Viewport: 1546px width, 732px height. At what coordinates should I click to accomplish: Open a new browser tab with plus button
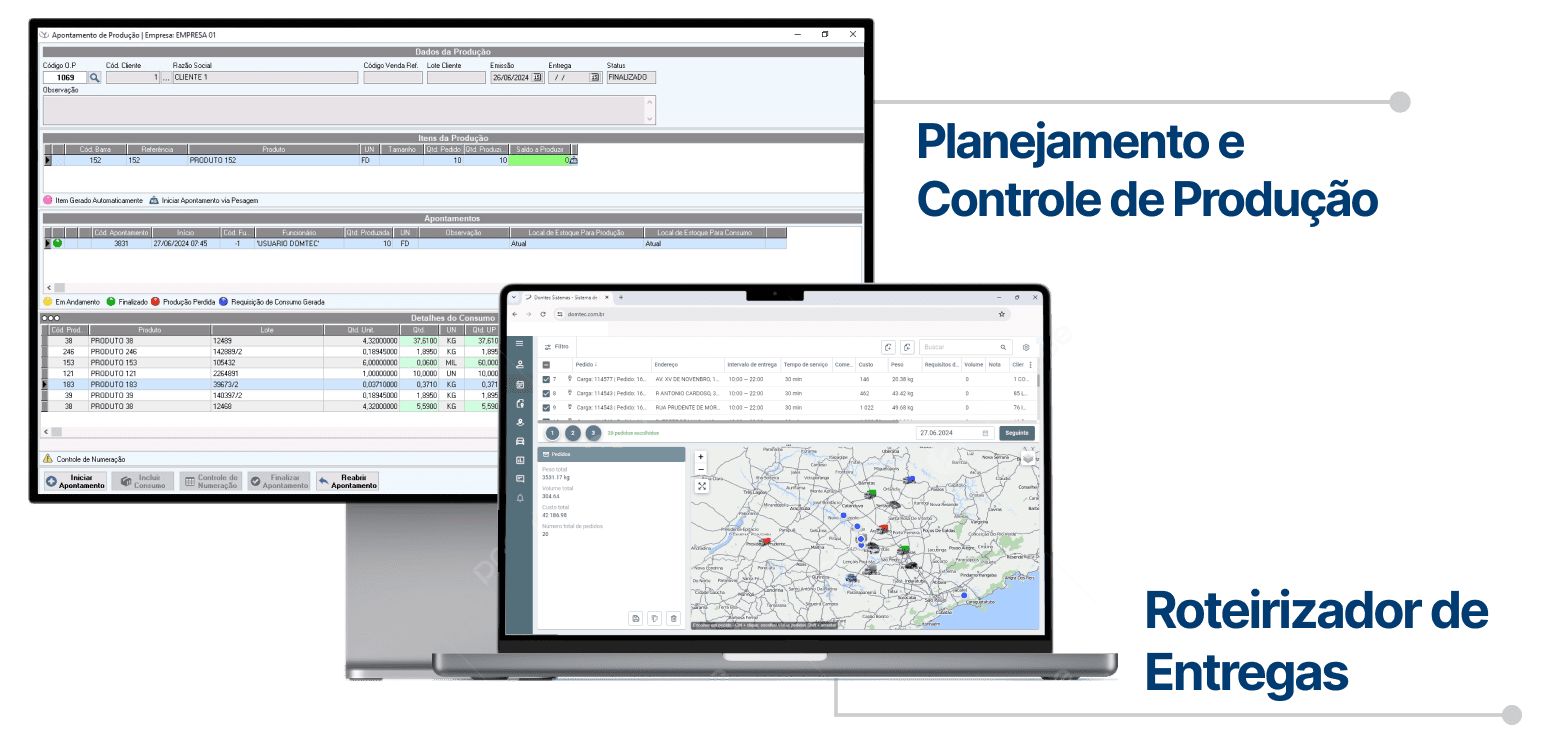pos(620,298)
